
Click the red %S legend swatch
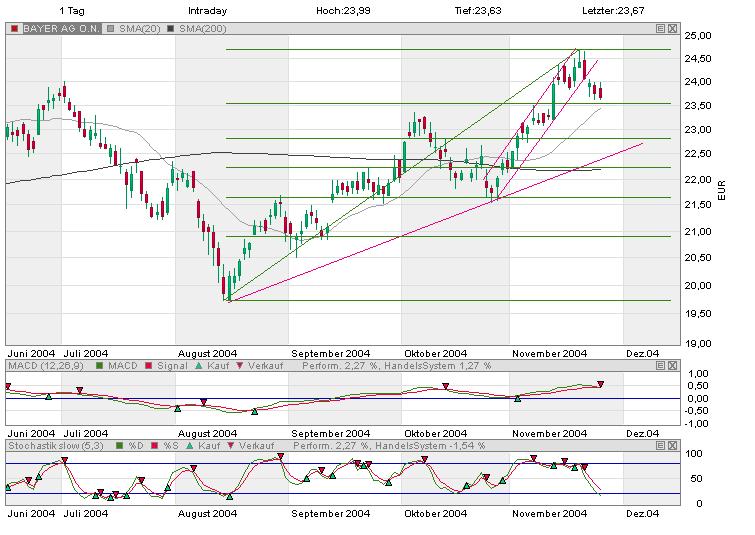(155, 446)
